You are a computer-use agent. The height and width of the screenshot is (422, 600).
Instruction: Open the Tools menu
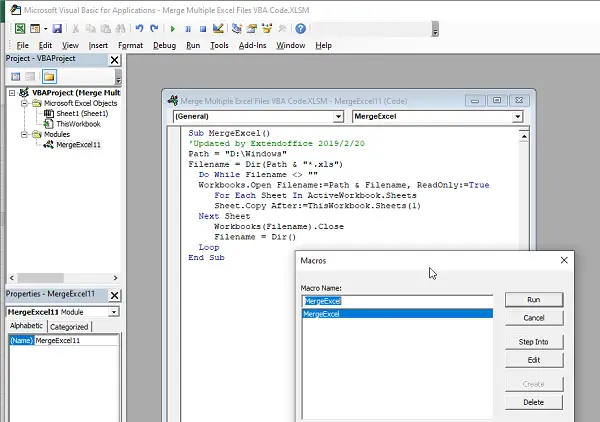(x=219, y=46)
